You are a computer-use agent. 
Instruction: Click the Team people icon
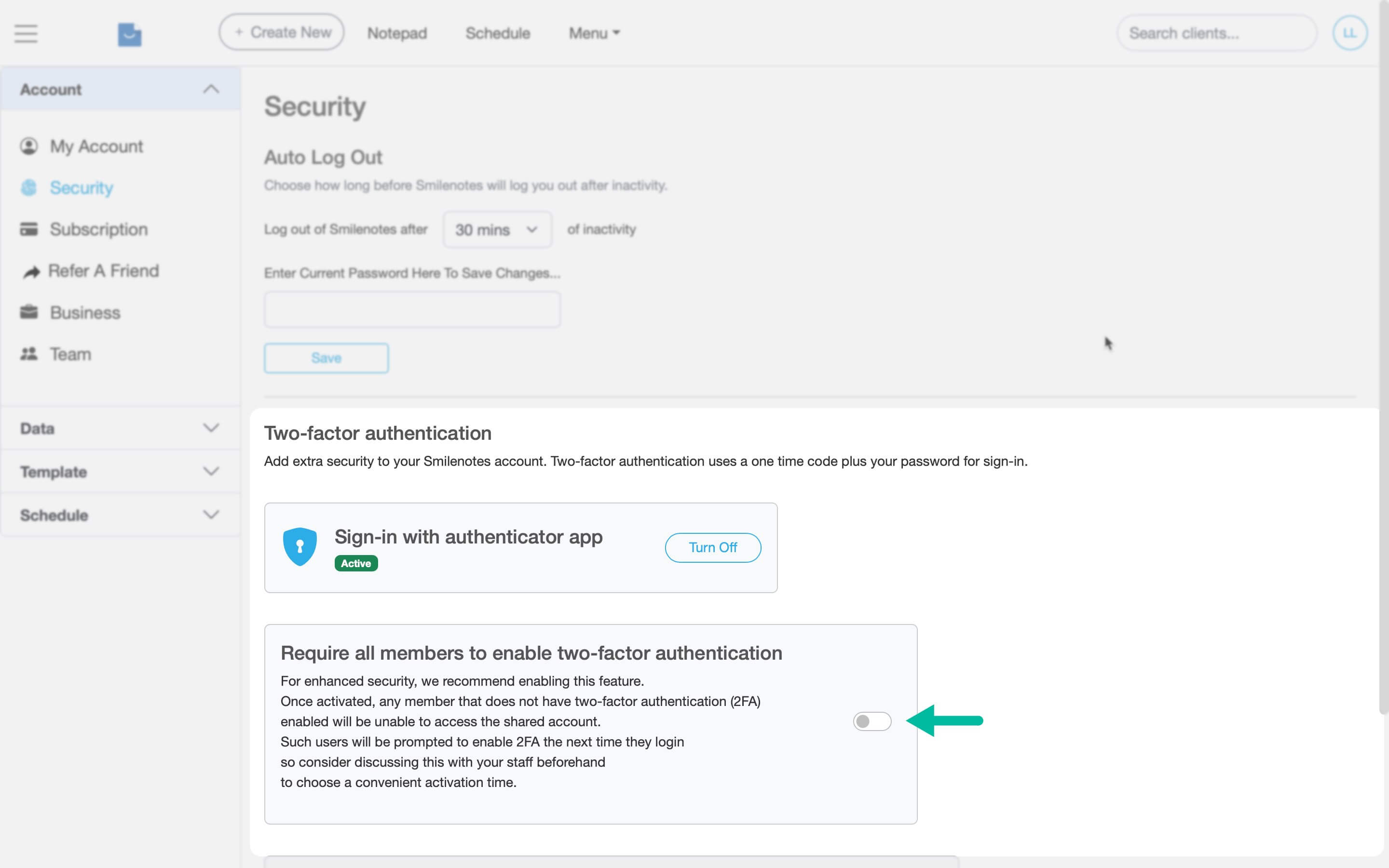tap(29, 354)
